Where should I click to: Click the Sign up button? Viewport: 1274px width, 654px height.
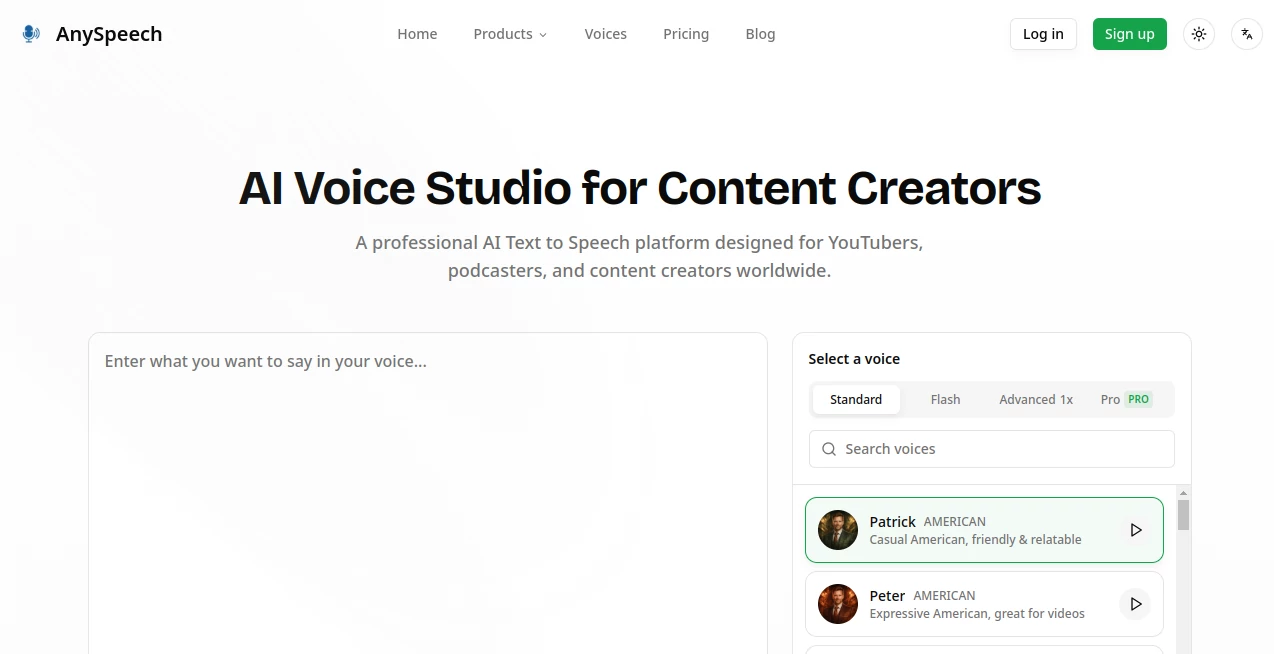(1129, 34)
